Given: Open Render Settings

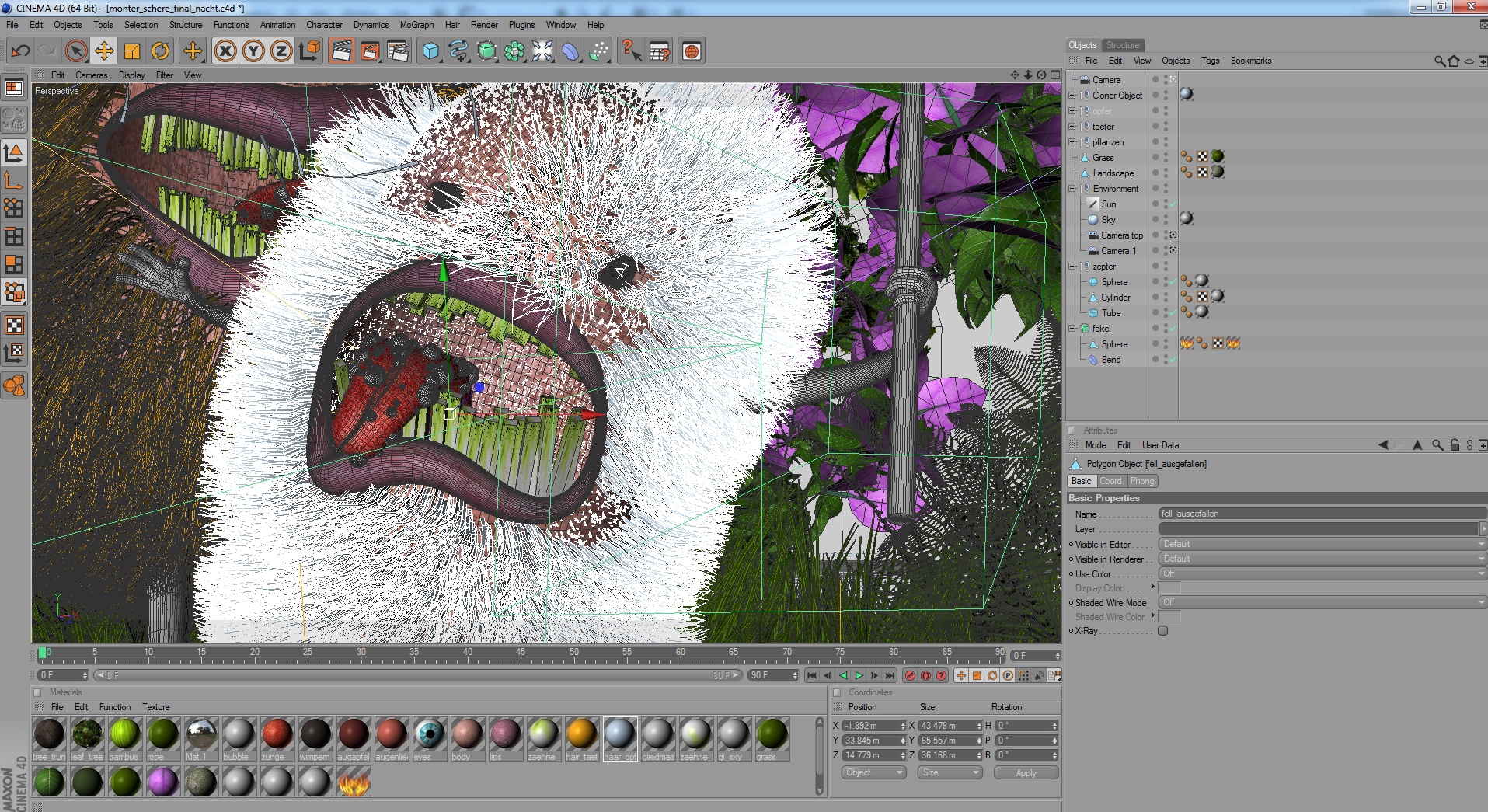Looking at the screenshot, I should point(398,51).
